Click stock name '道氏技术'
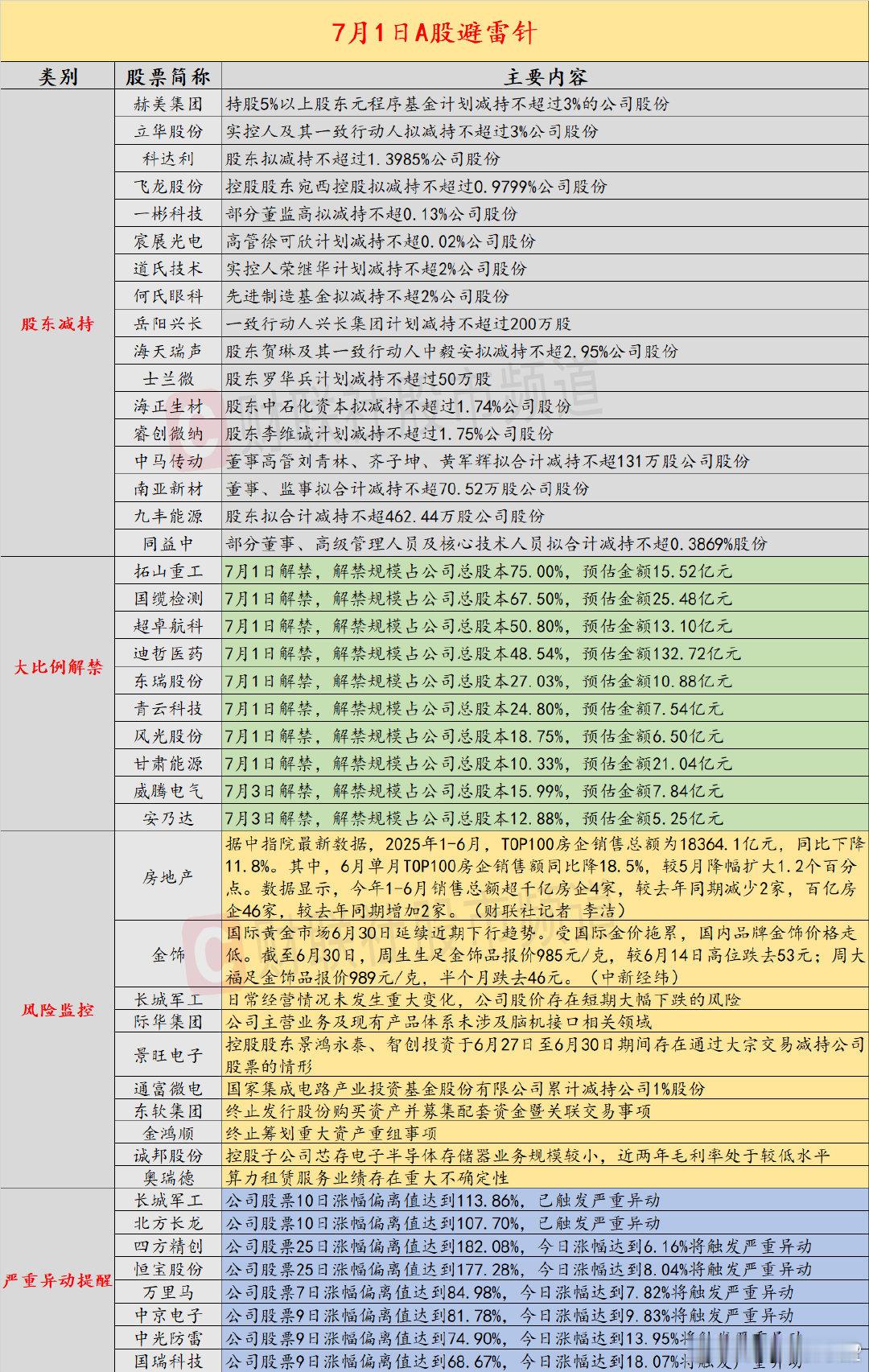Screen dimensions: 869x1372 coord(168,268)
